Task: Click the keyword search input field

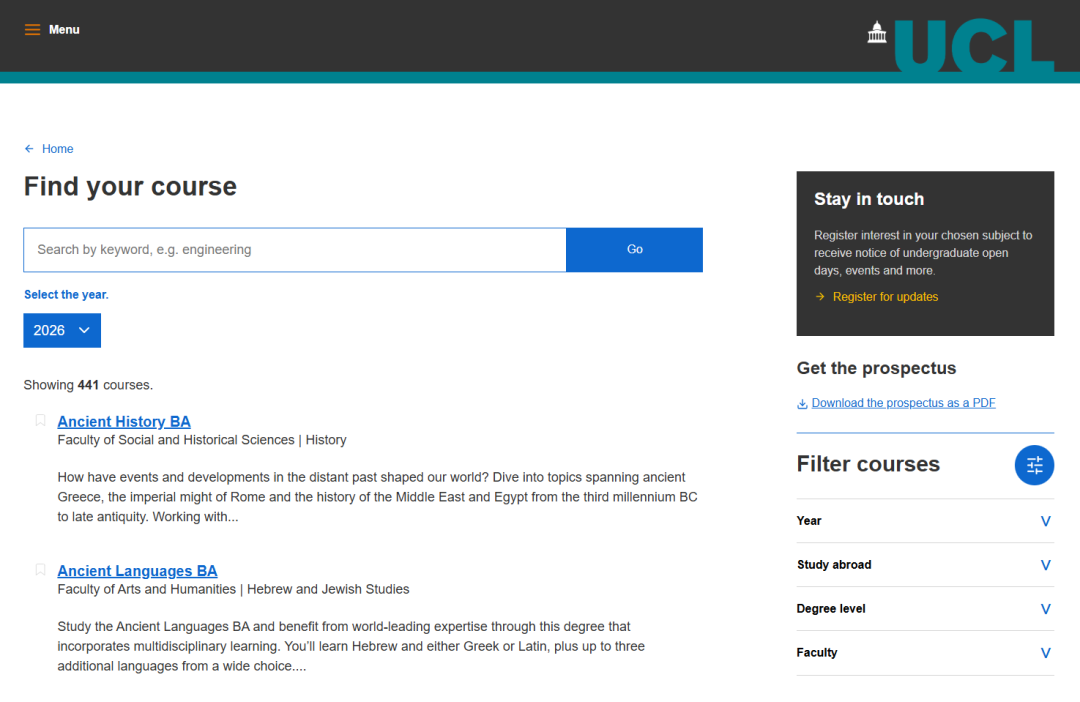Action: [x=295, y=250]
